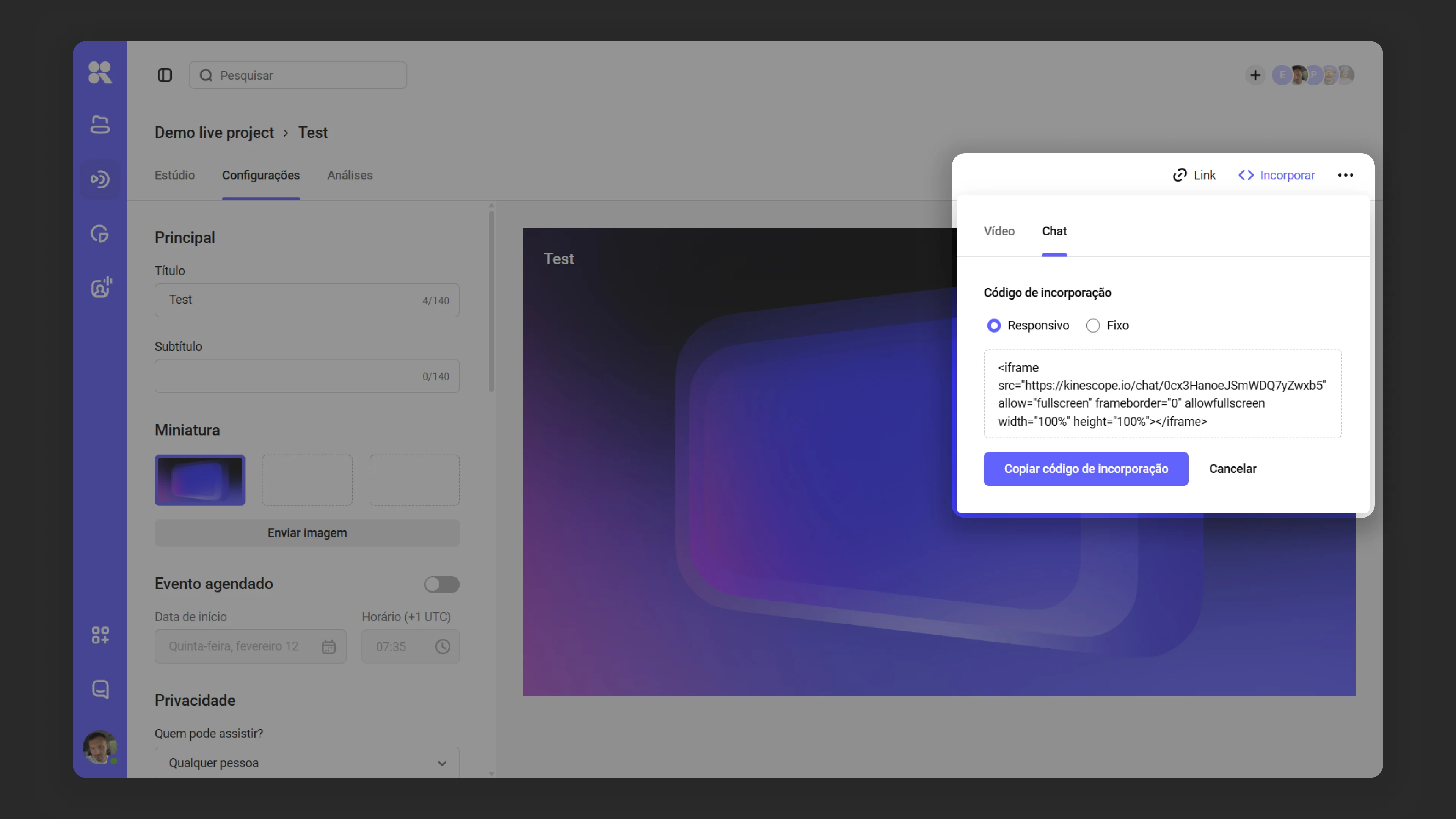Click the Demo live project breadcrumb
The image size is (1456, 819).
(x=214, y=132)
